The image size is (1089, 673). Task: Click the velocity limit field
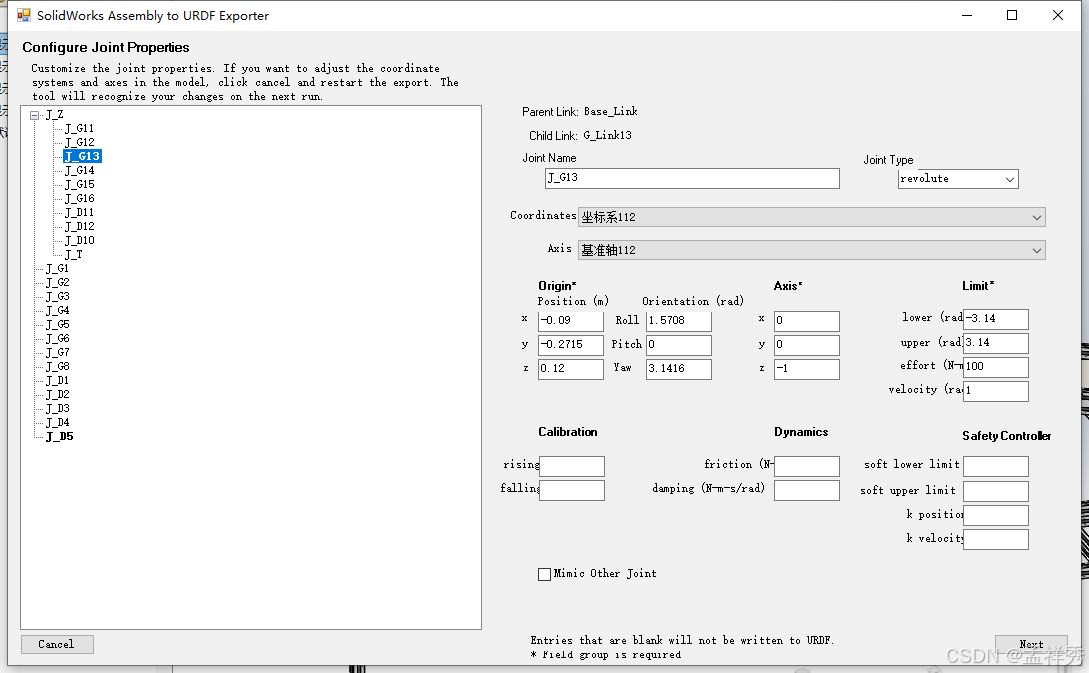[x=995, y=391]
